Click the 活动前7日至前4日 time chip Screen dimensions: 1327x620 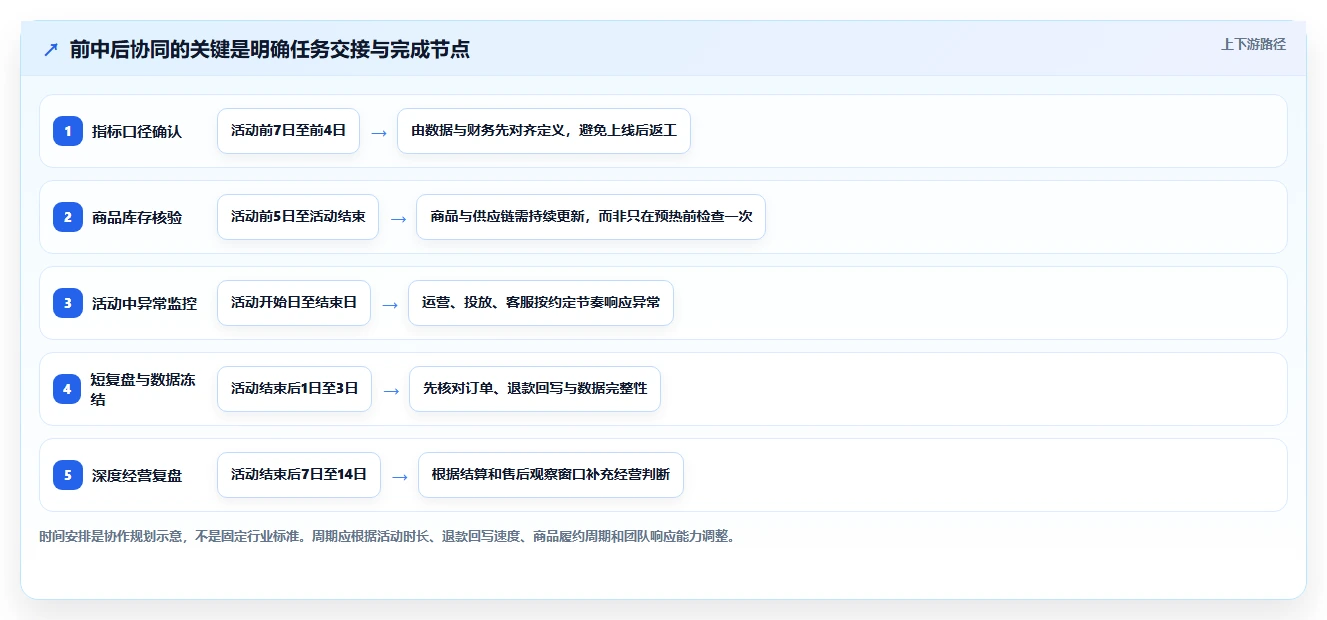tap(288, 131)
